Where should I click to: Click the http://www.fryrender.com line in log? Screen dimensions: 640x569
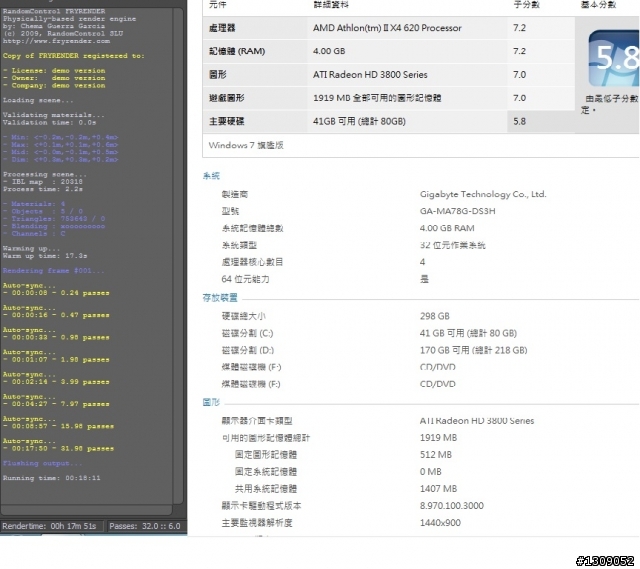pyautogui.click(x=56, y=41)
